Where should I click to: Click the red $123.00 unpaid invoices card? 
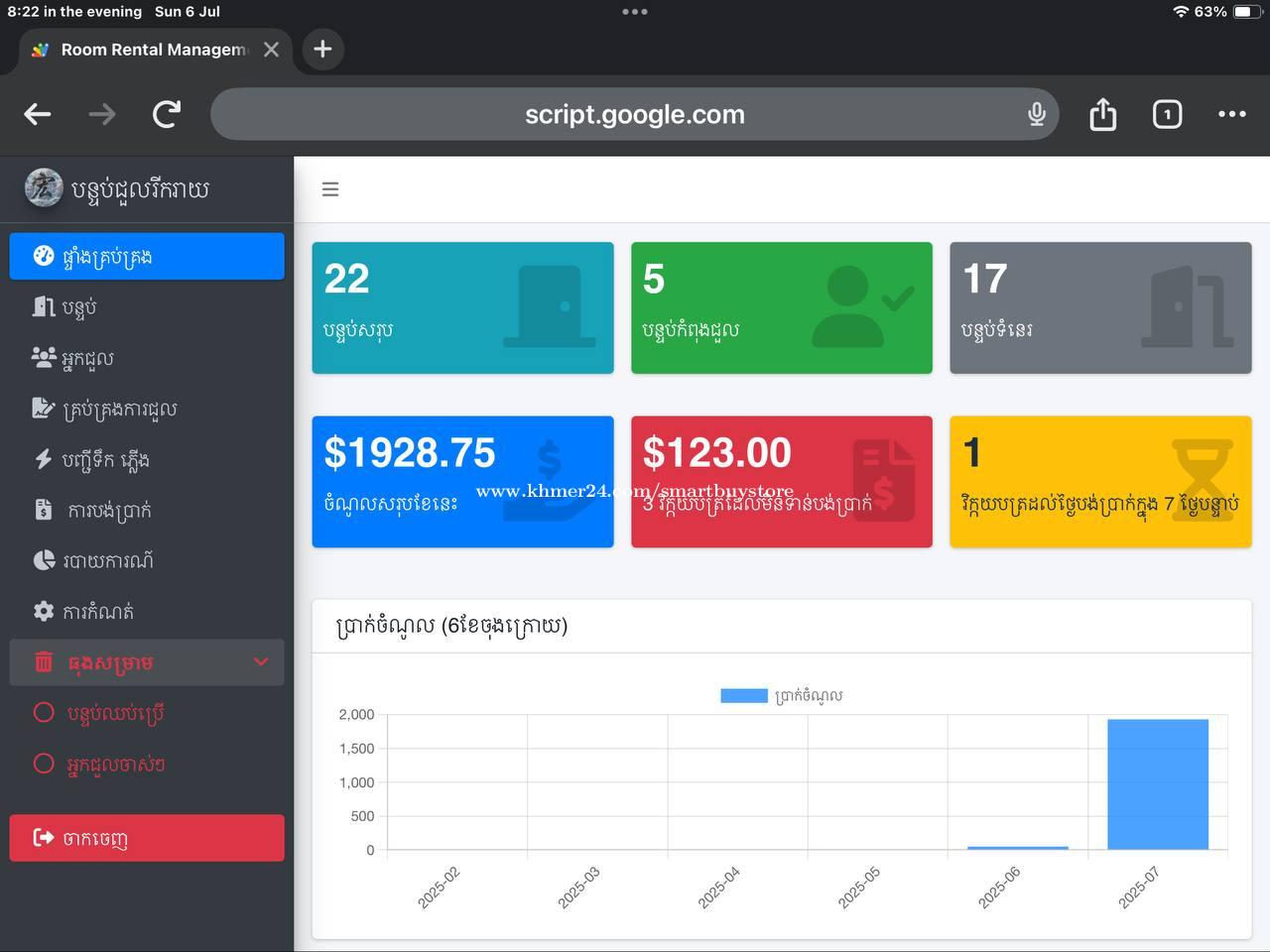click(781, 481)
